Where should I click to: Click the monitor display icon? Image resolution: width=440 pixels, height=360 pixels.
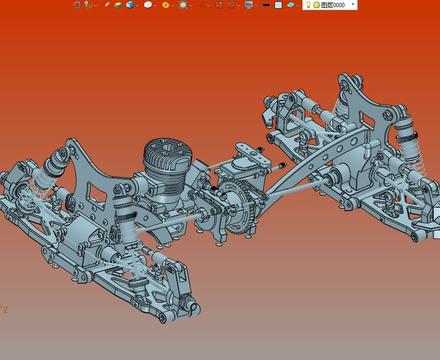[x=249, y=5]
